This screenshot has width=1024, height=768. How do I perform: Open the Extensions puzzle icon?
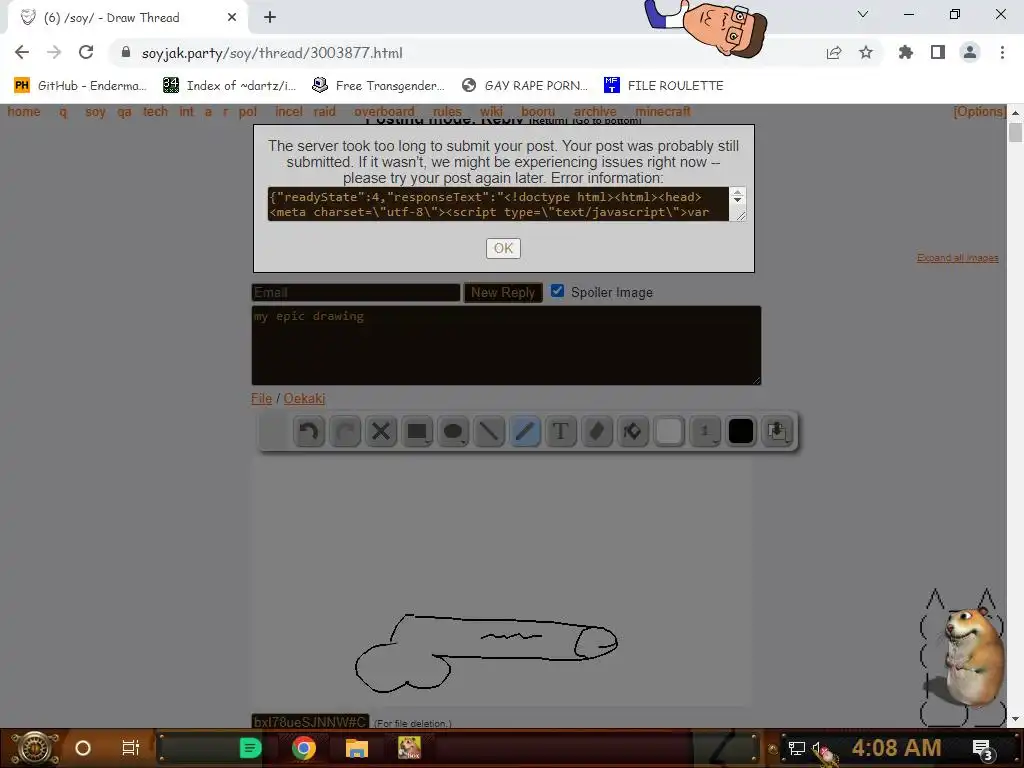click(906, 52)
